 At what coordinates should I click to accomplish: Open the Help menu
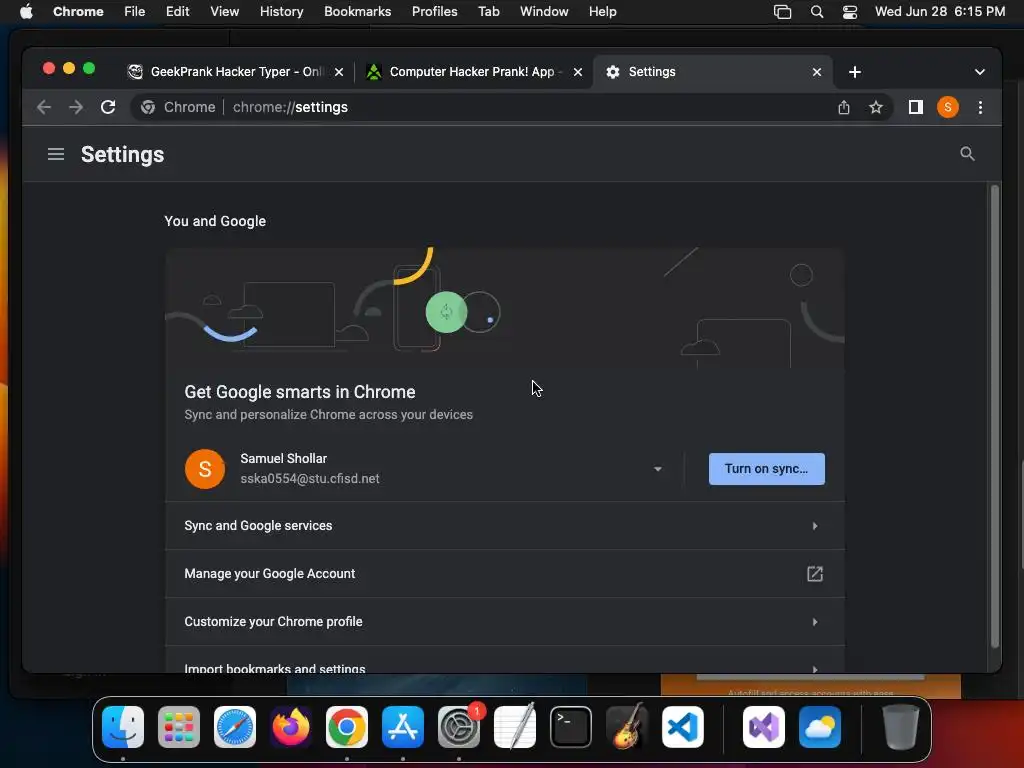[x=602, y=12]
